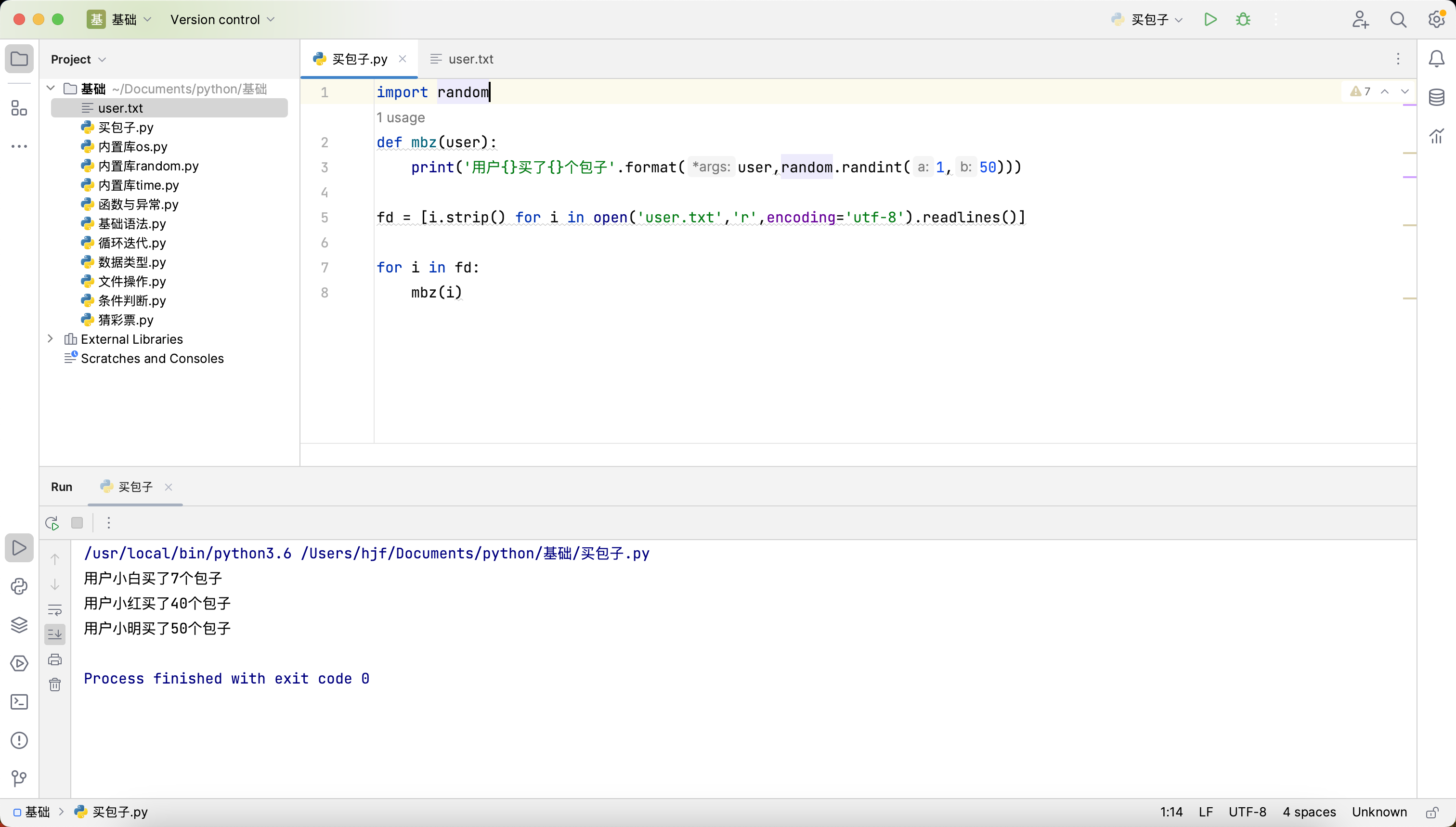Open the Python Packages layers icon
Screen dimensions: 1456x827
(19, 625)
